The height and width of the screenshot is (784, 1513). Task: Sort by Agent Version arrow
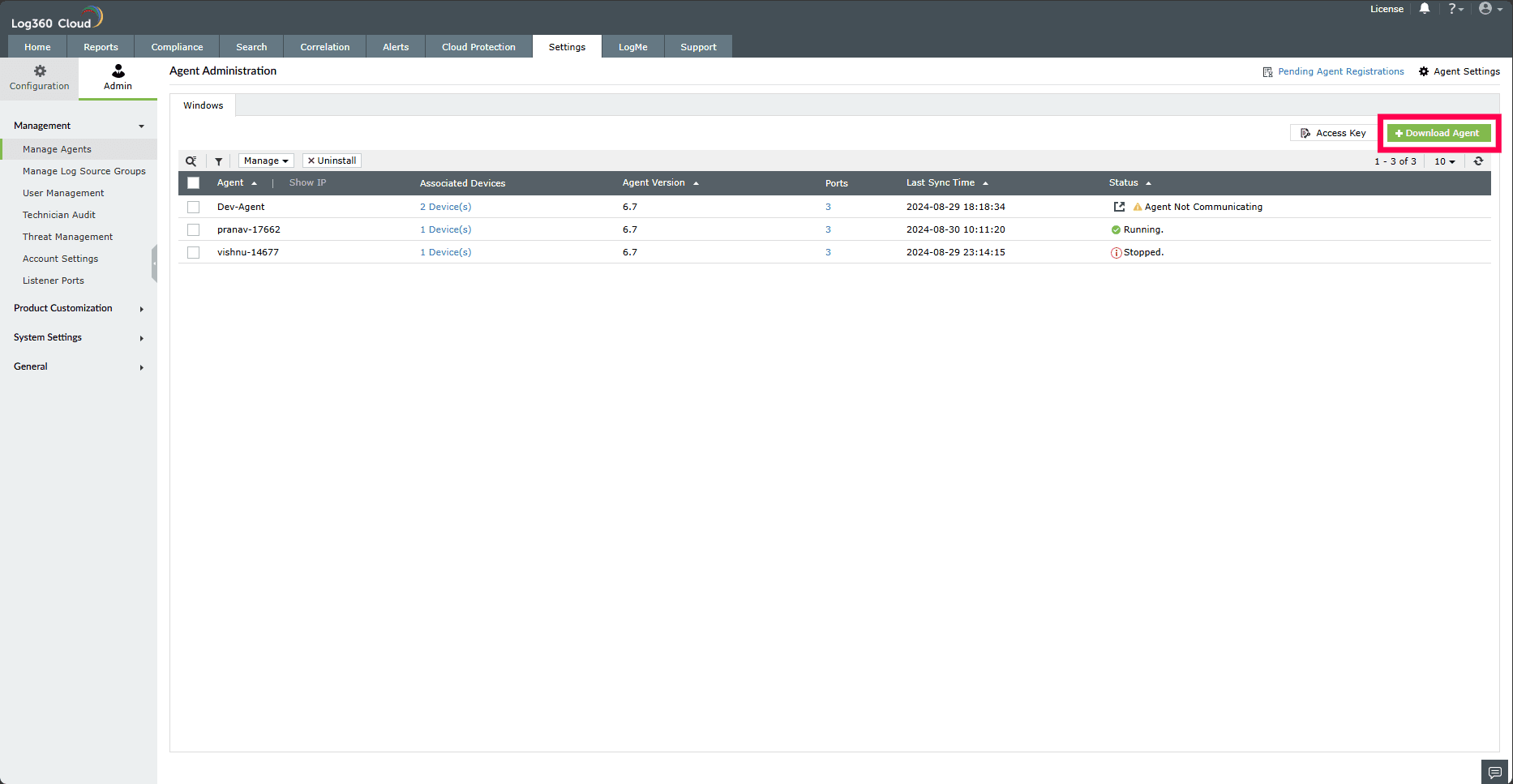696,183
